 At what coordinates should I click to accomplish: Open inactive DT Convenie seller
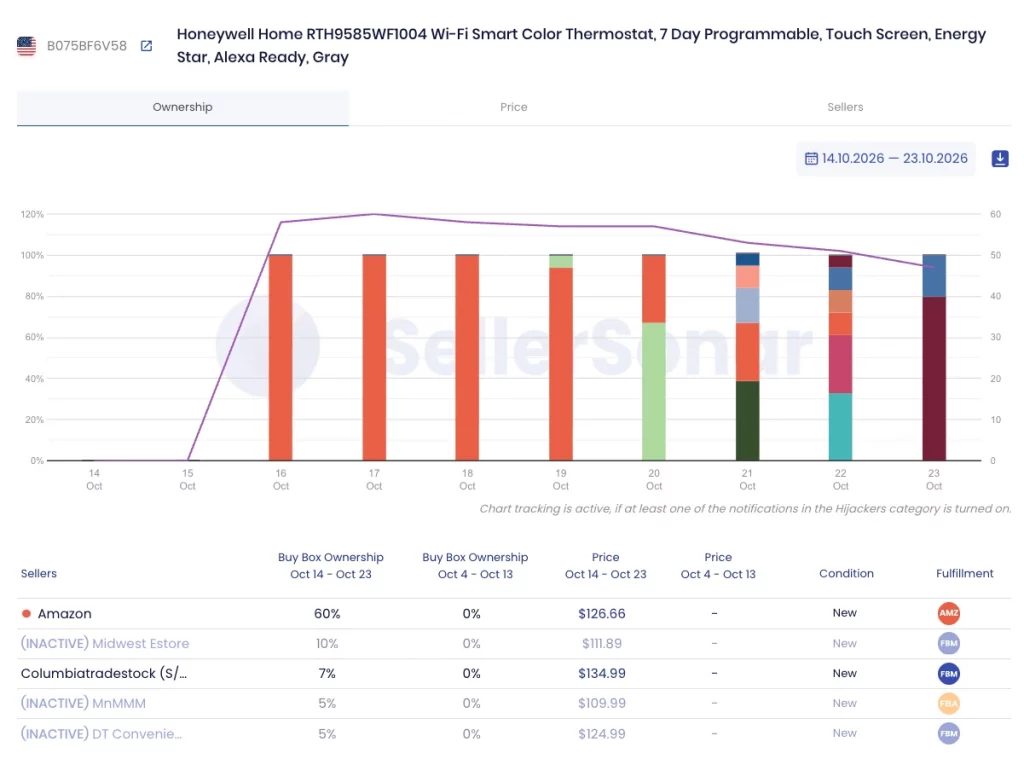pos(101,734)
